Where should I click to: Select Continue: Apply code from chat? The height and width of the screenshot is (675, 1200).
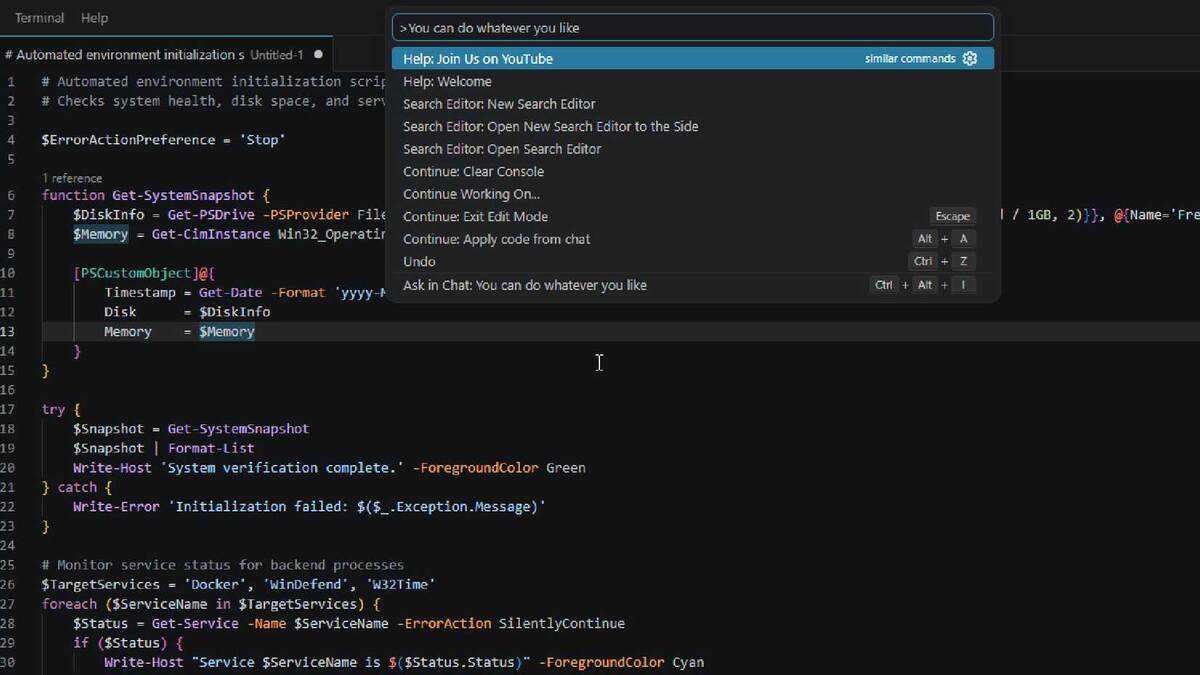pyautogui.click(x=693, y=239)
